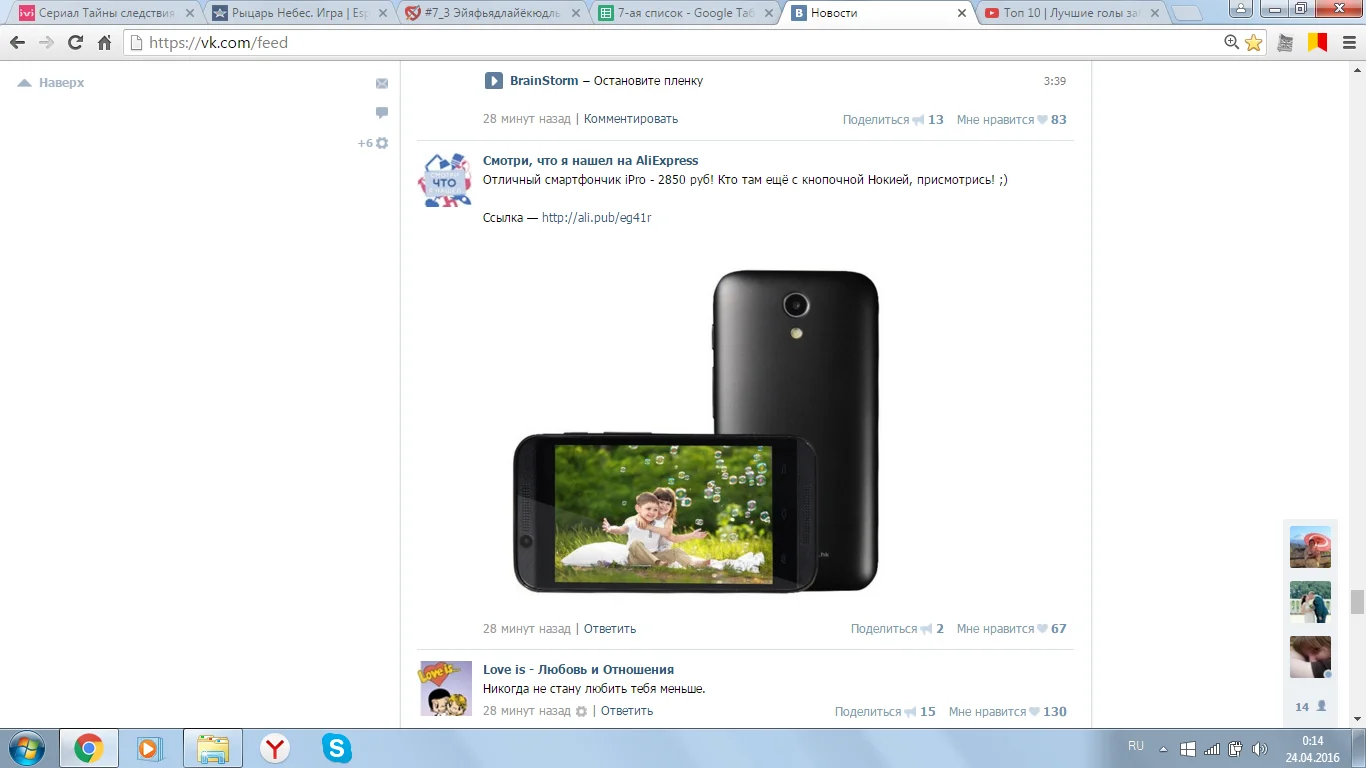1366x768 pixels.
Task: Click the zoom magnifier in the address bar
Action: pos(1232,43)
